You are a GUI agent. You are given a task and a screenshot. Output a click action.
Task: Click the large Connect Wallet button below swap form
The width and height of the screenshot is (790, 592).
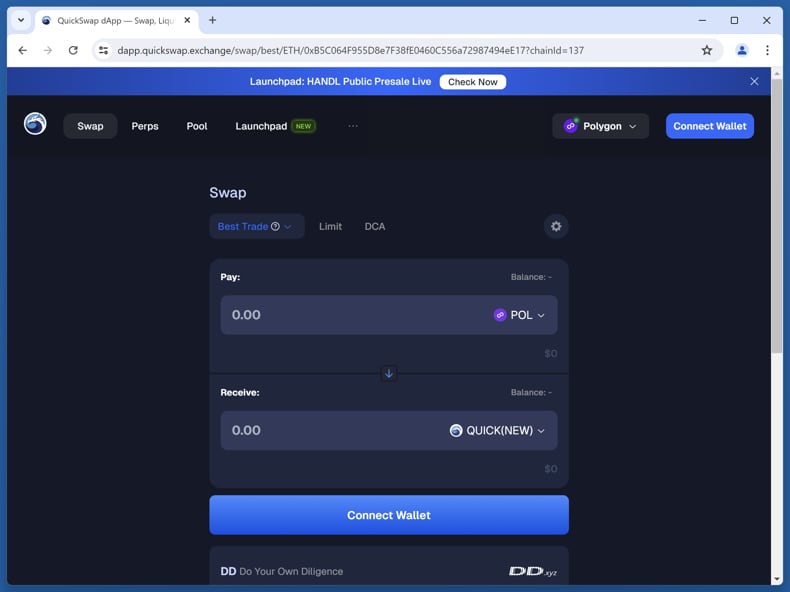[x=389, y=515]
